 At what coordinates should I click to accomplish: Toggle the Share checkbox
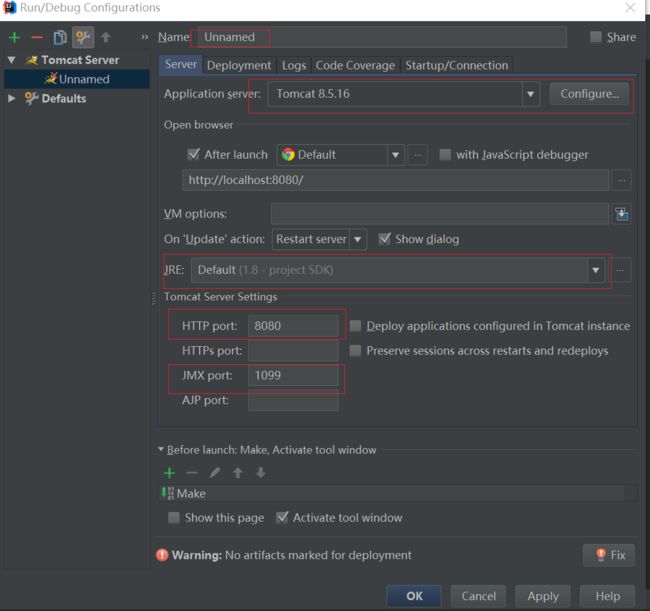point(596,37)
